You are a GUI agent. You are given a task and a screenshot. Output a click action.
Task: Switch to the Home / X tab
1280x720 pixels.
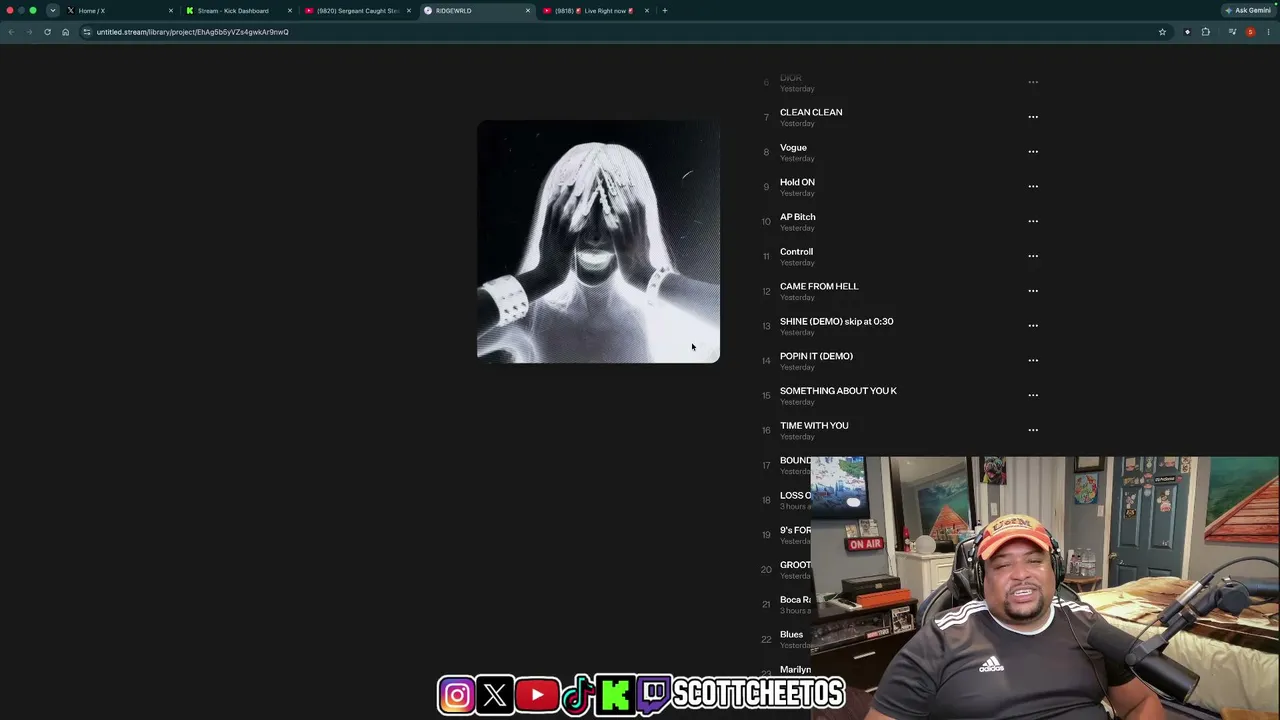click(x=119, y=11)
